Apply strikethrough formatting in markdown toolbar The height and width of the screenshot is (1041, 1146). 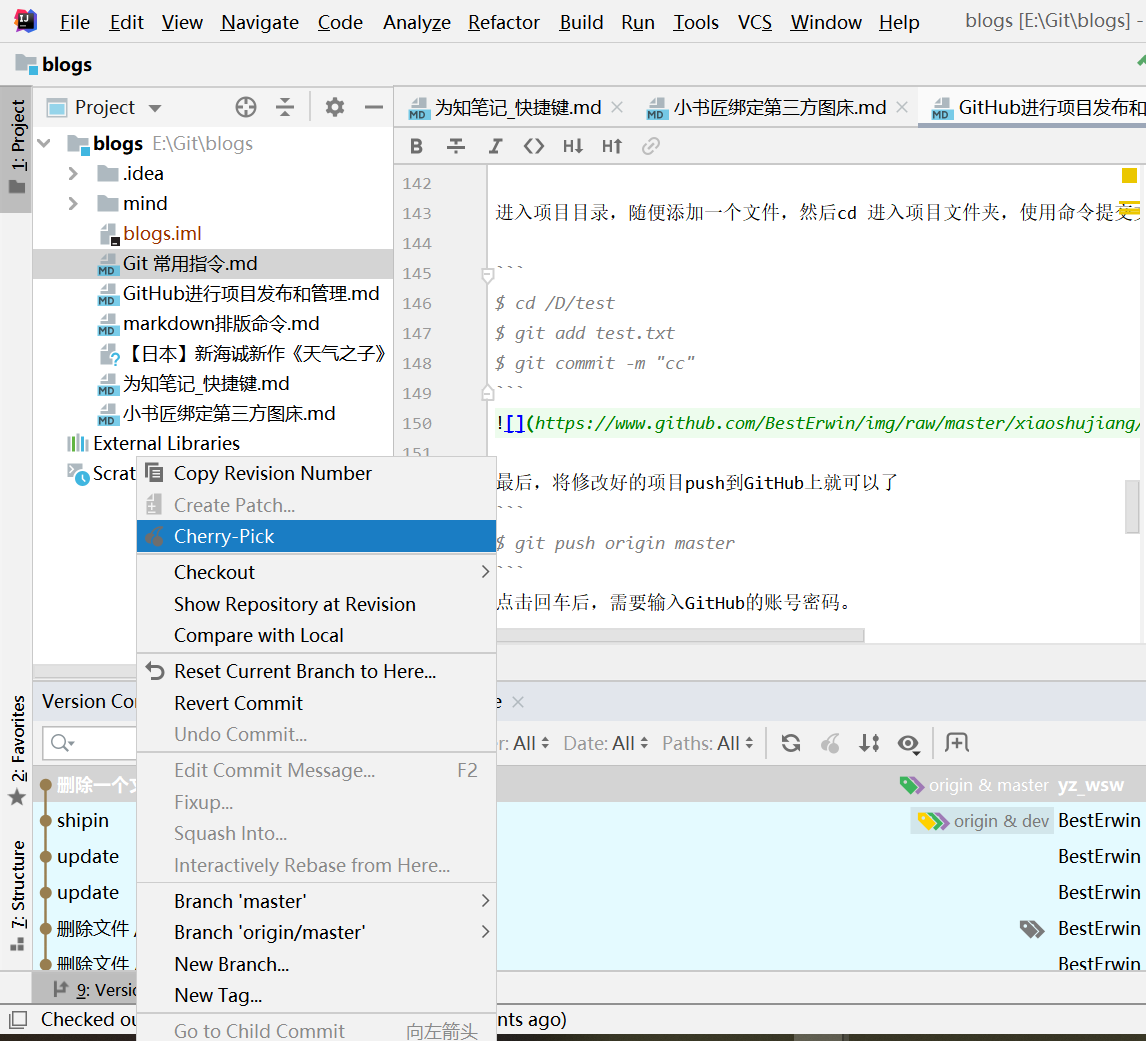coord(456,146)
